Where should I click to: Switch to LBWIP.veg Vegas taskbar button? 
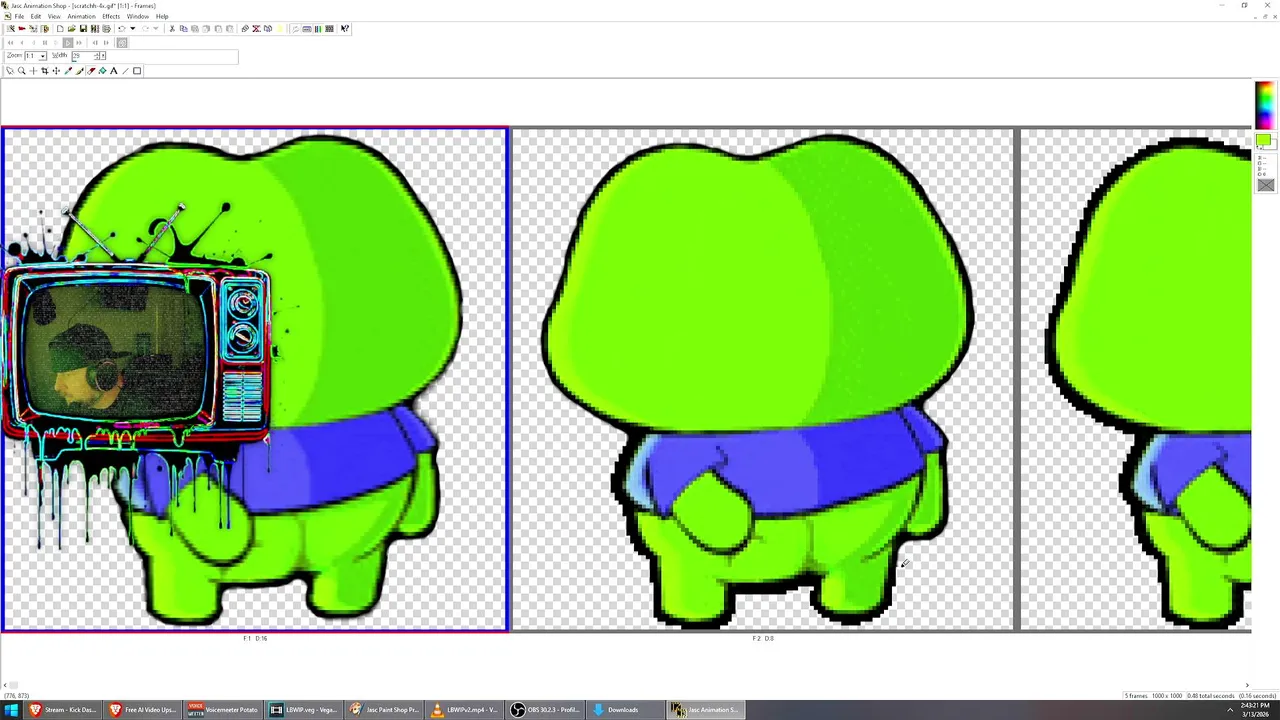304,710
